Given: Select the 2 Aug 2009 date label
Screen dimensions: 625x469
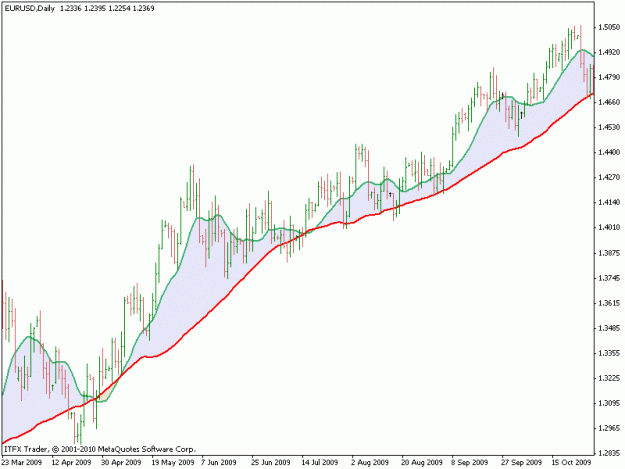Looking at the screenshot, I should (370, 463).
